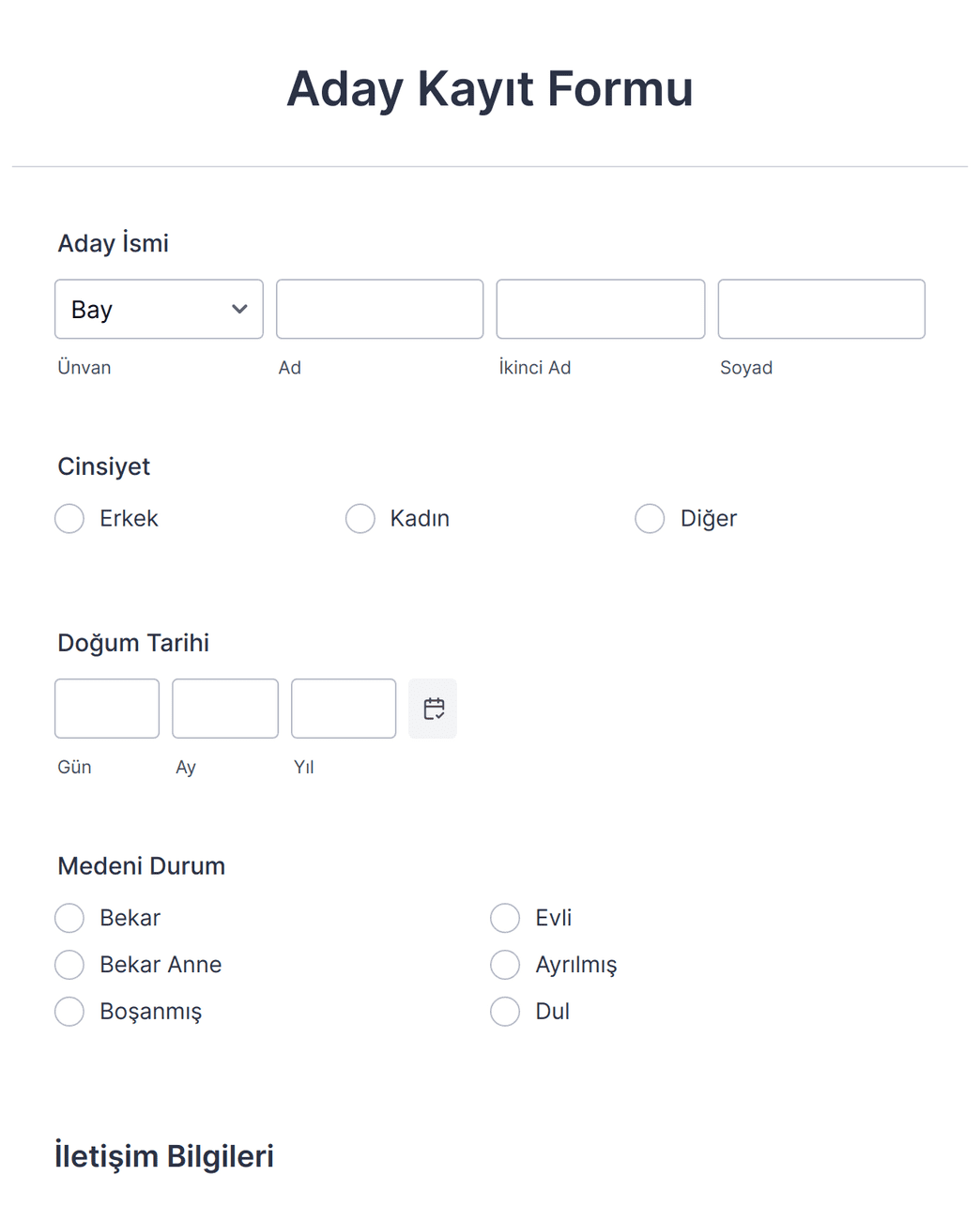Click the Aday İsmi field label
Viewport: 980px width, 1206px height.
[114, 243]
